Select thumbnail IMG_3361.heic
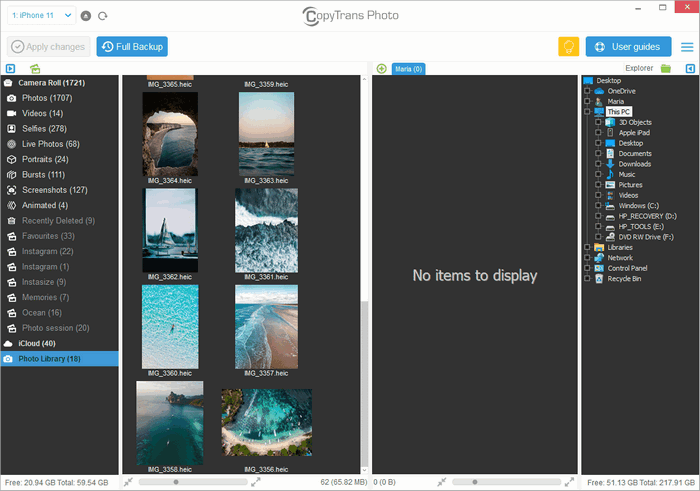 point(267,230)
